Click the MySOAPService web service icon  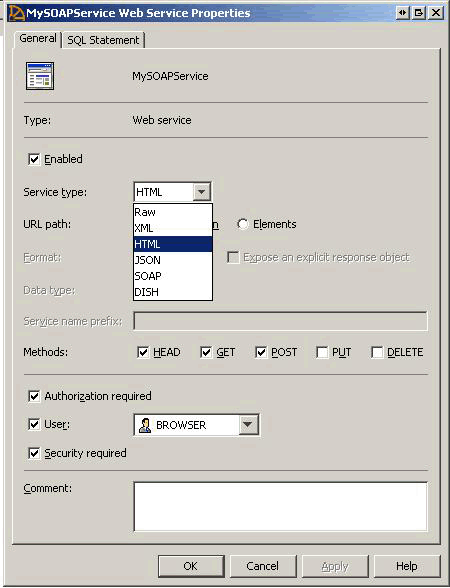click(40, 76)
